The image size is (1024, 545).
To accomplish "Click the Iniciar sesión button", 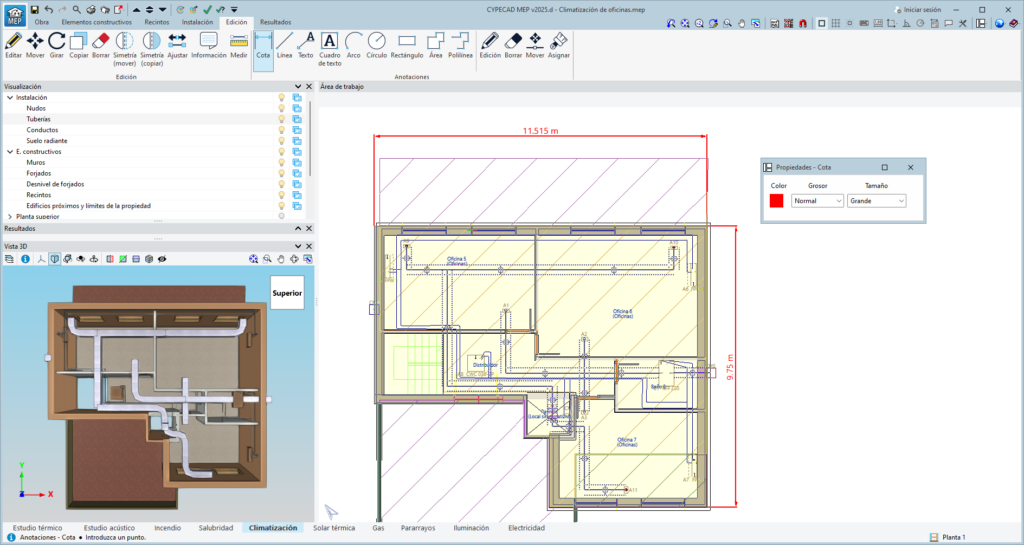I will pyautogui.click(x=916, y=8).
